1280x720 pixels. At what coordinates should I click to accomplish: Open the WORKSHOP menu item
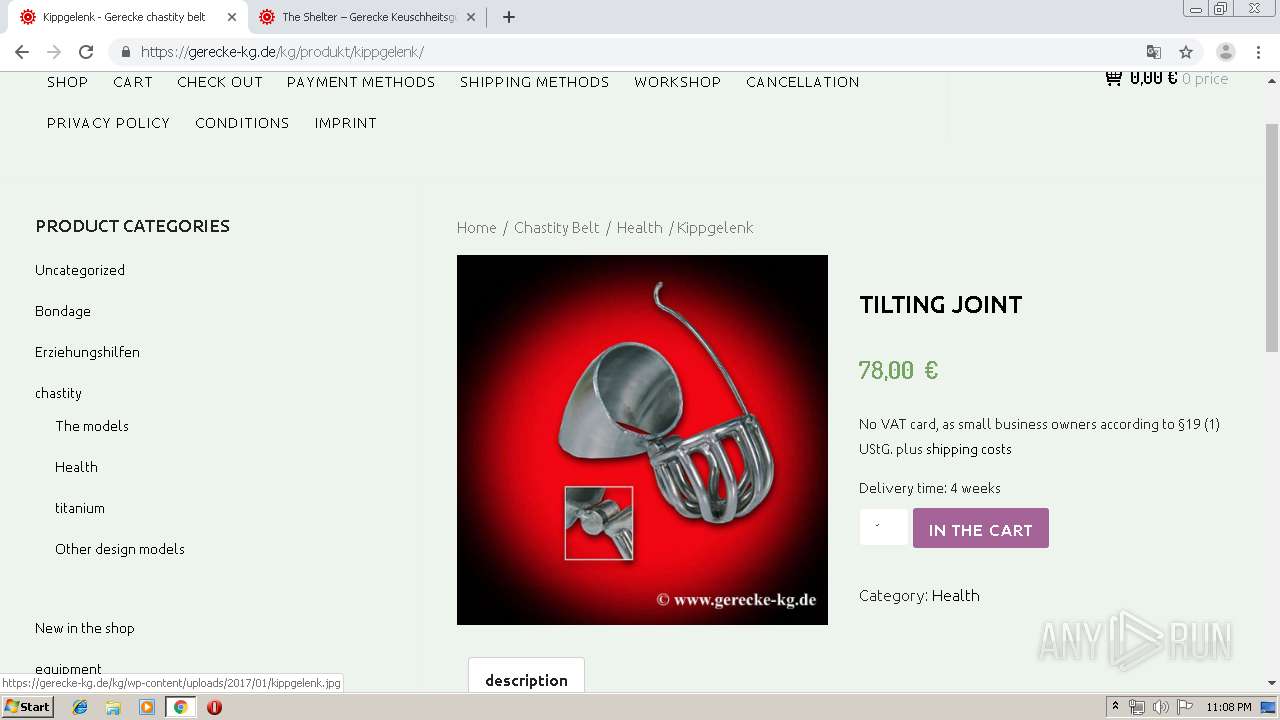tap(678, 82)
